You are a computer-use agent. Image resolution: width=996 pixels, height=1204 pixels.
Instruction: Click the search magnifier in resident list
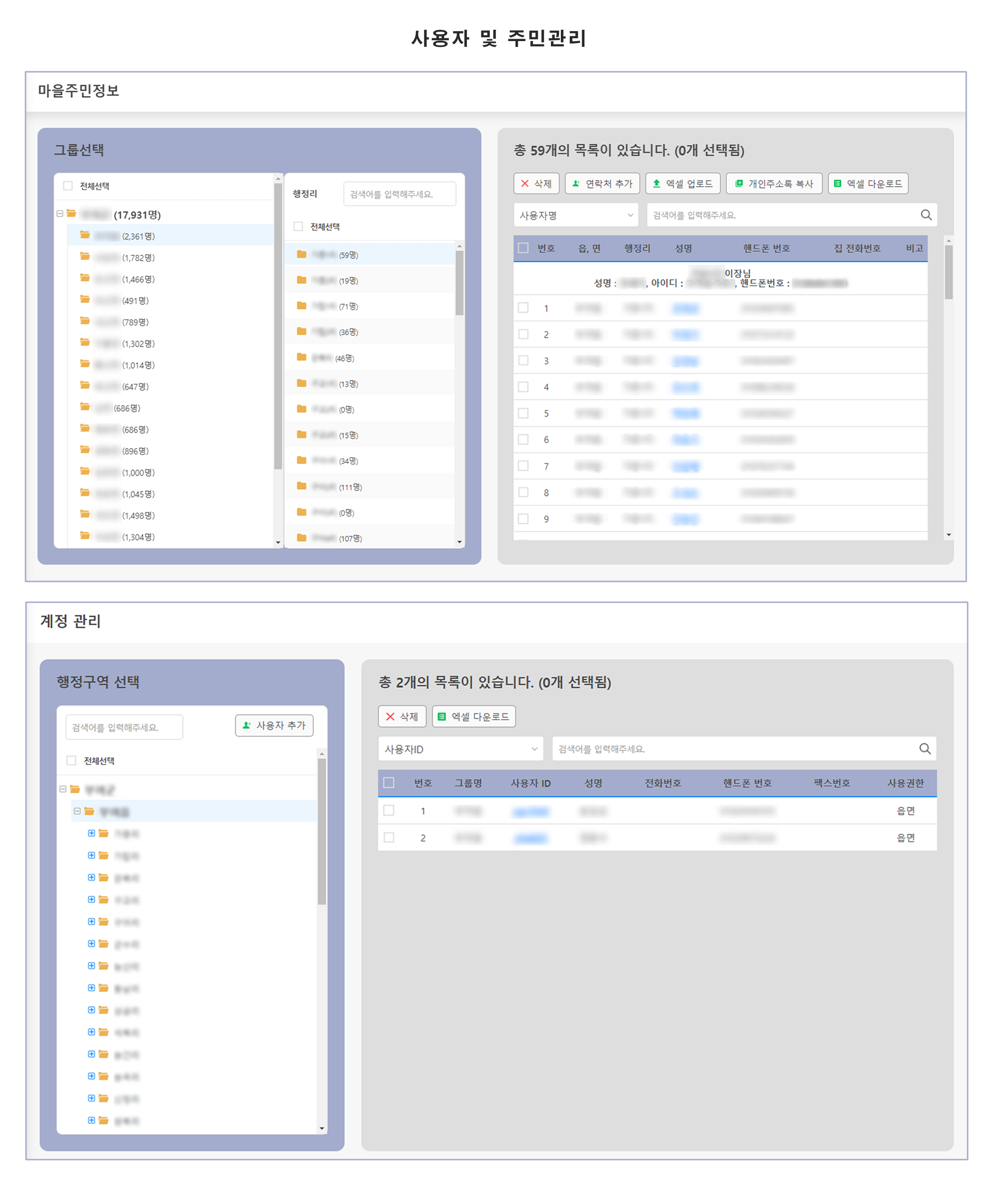926,215
